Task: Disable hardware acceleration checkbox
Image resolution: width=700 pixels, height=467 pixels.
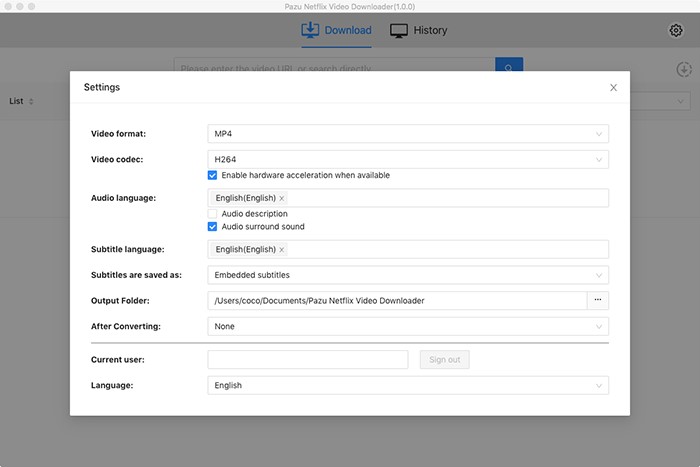Action: (213, 175)
